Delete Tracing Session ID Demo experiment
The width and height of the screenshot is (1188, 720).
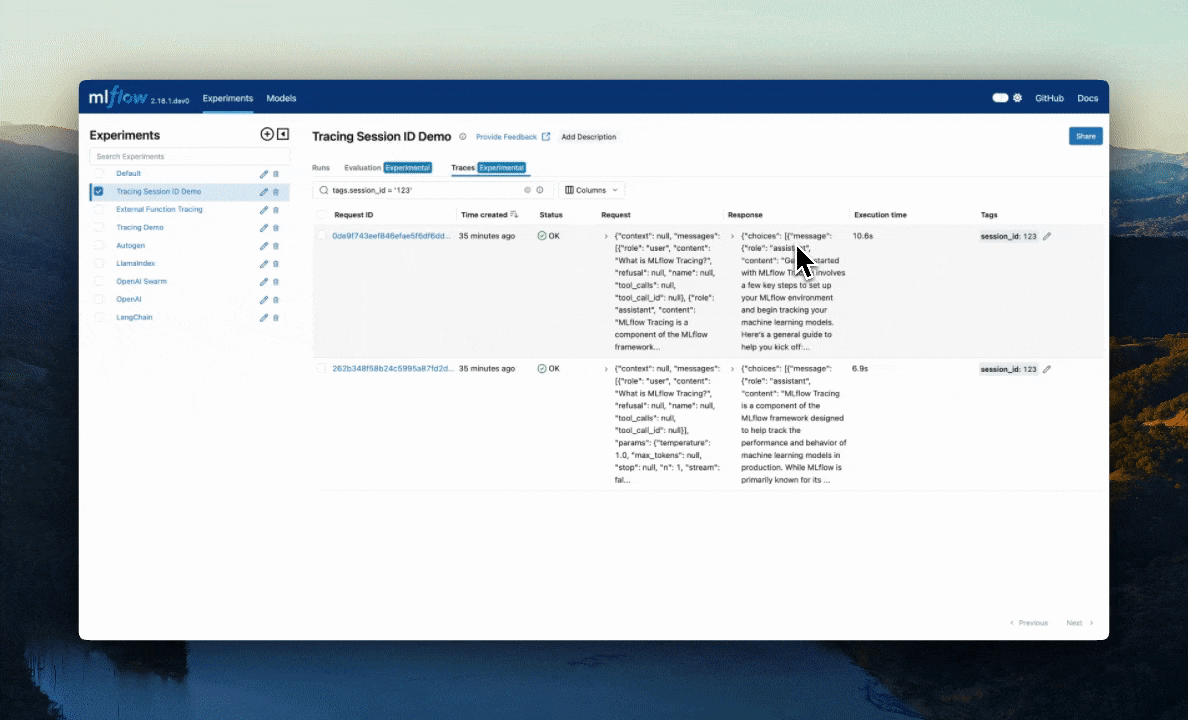tap(276, 193)
